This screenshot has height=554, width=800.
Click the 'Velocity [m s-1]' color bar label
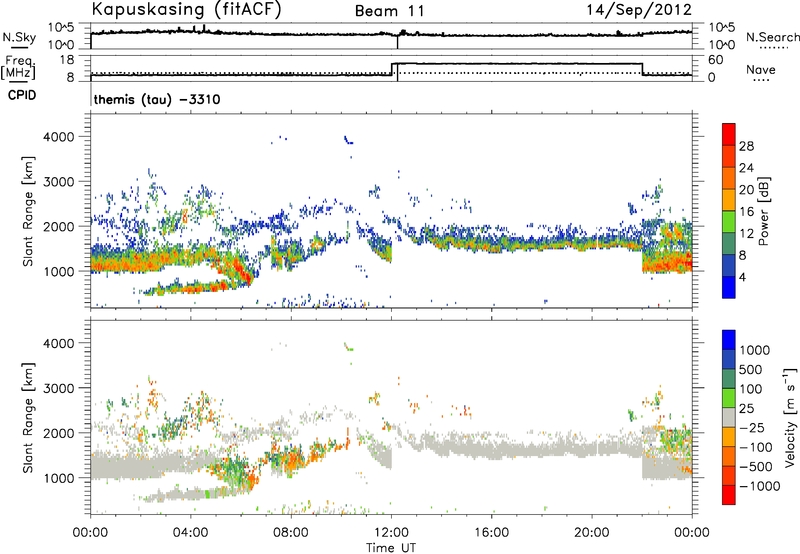pos(790,416)
